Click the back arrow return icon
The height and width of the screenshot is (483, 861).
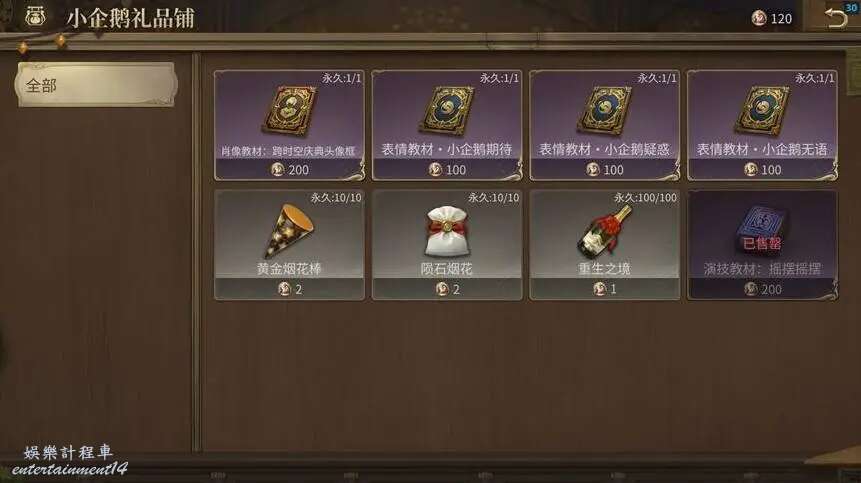[836, 18]
